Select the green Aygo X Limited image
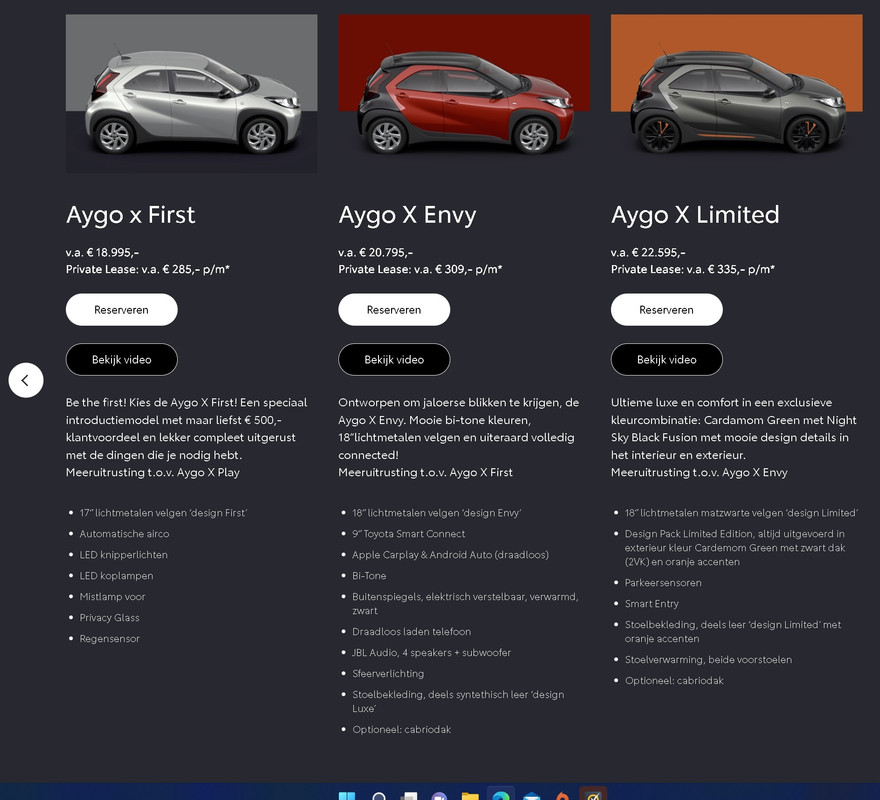 [737, 94]
